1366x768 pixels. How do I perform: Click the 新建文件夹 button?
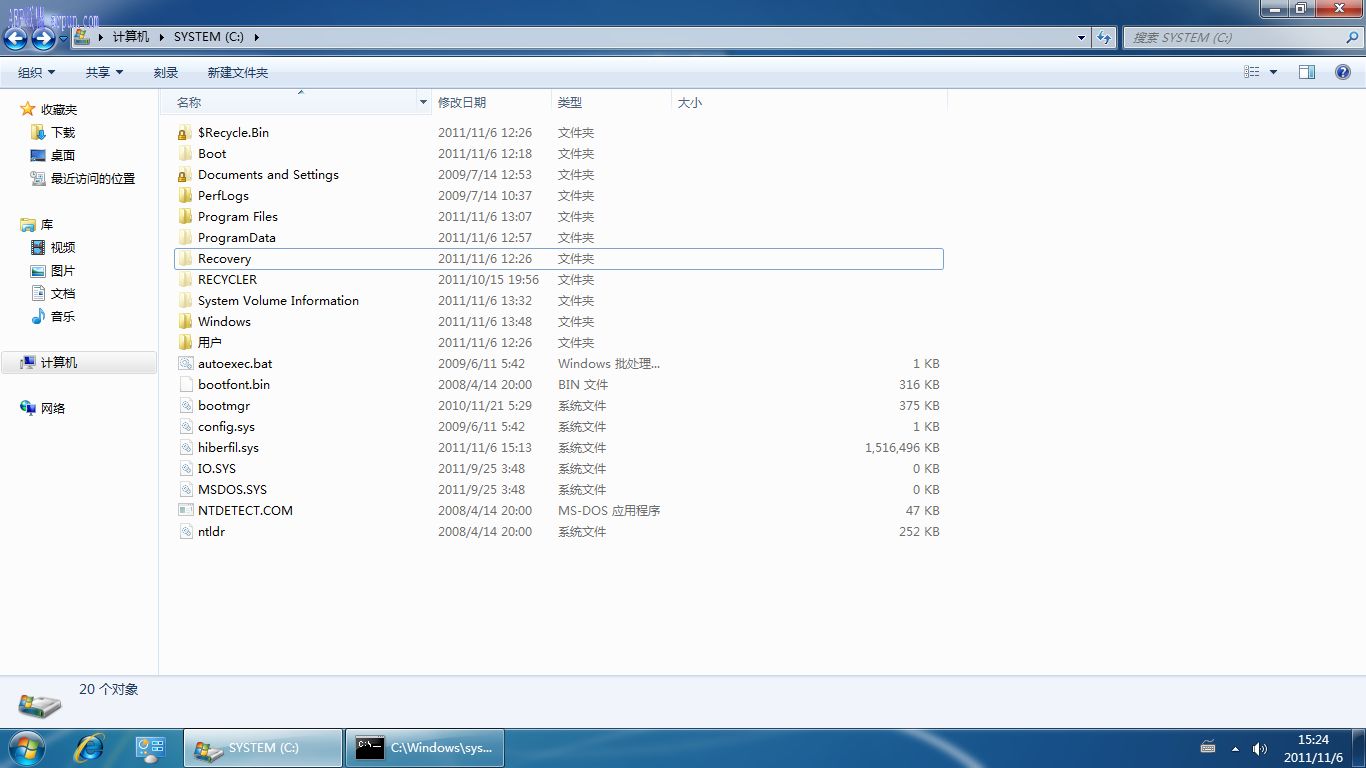point(238,72)
